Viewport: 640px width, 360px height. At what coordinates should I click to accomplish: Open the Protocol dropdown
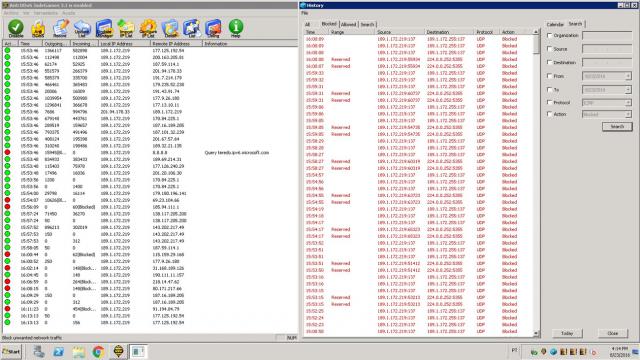coord(628,103)
